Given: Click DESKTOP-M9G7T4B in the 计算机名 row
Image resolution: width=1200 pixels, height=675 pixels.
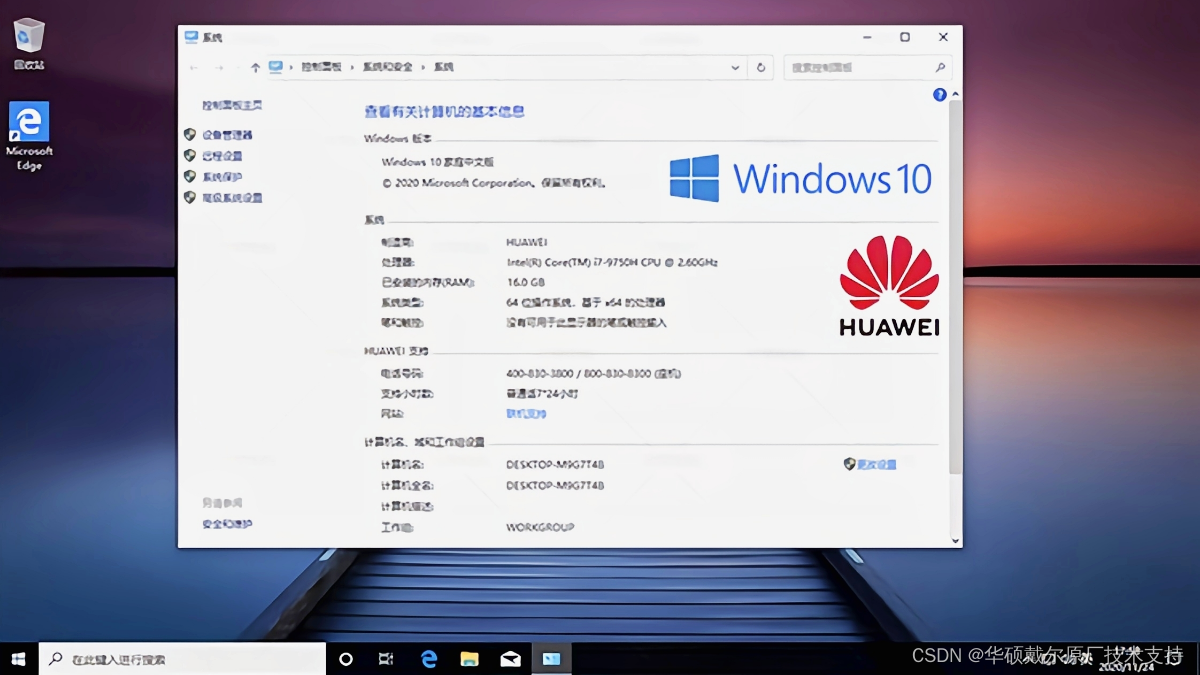Looking at the screenshot, I should (x=555, y=465).
